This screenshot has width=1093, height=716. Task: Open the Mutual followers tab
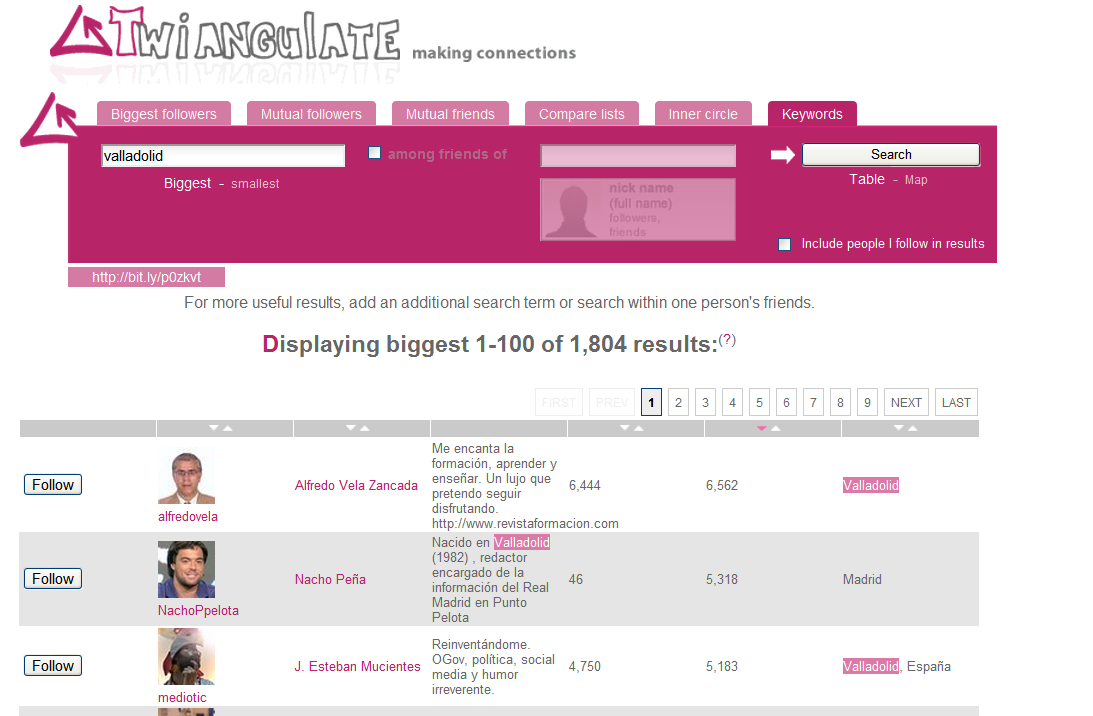311,114
